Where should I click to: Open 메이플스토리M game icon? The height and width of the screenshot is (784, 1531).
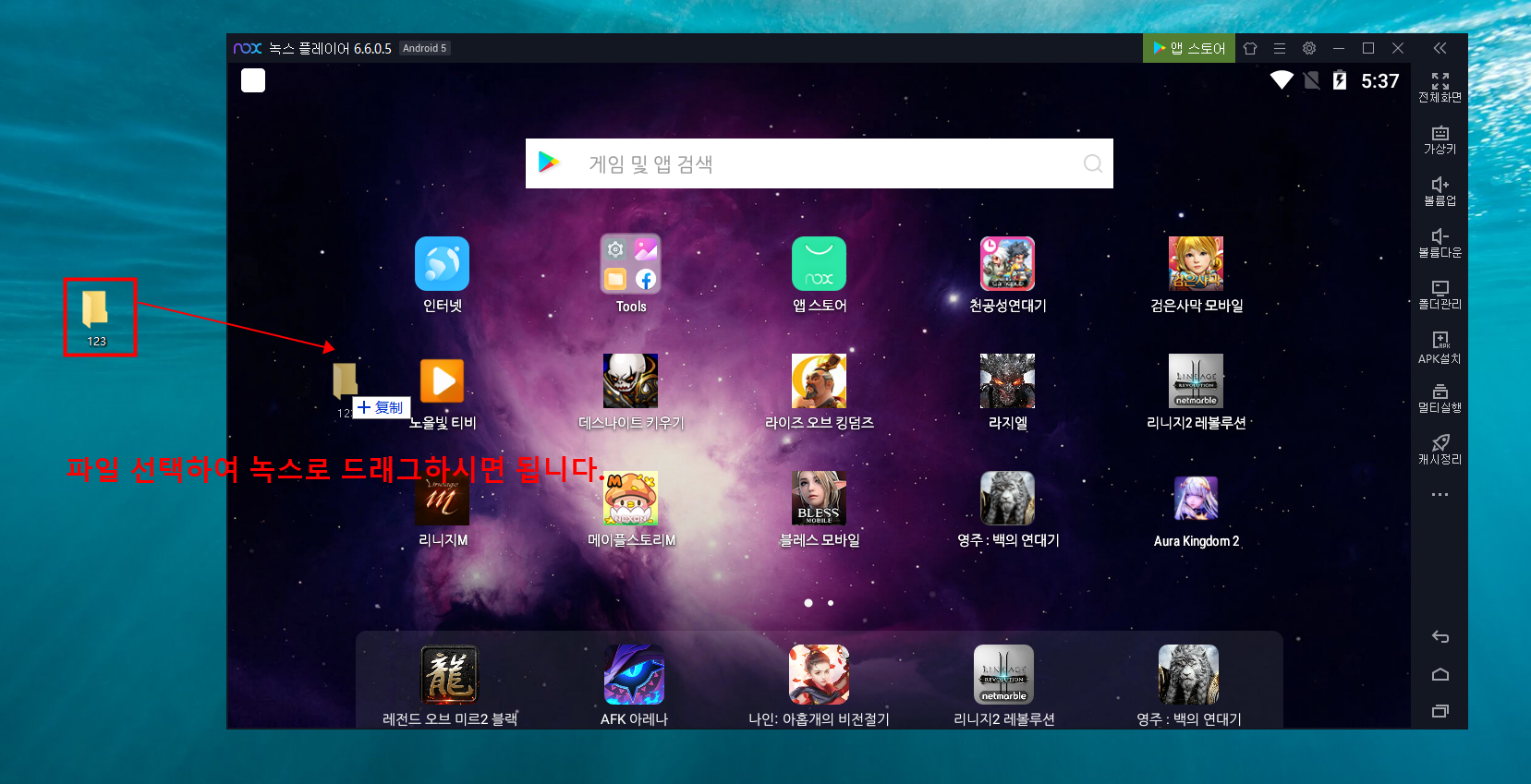(x=630, y=499)
